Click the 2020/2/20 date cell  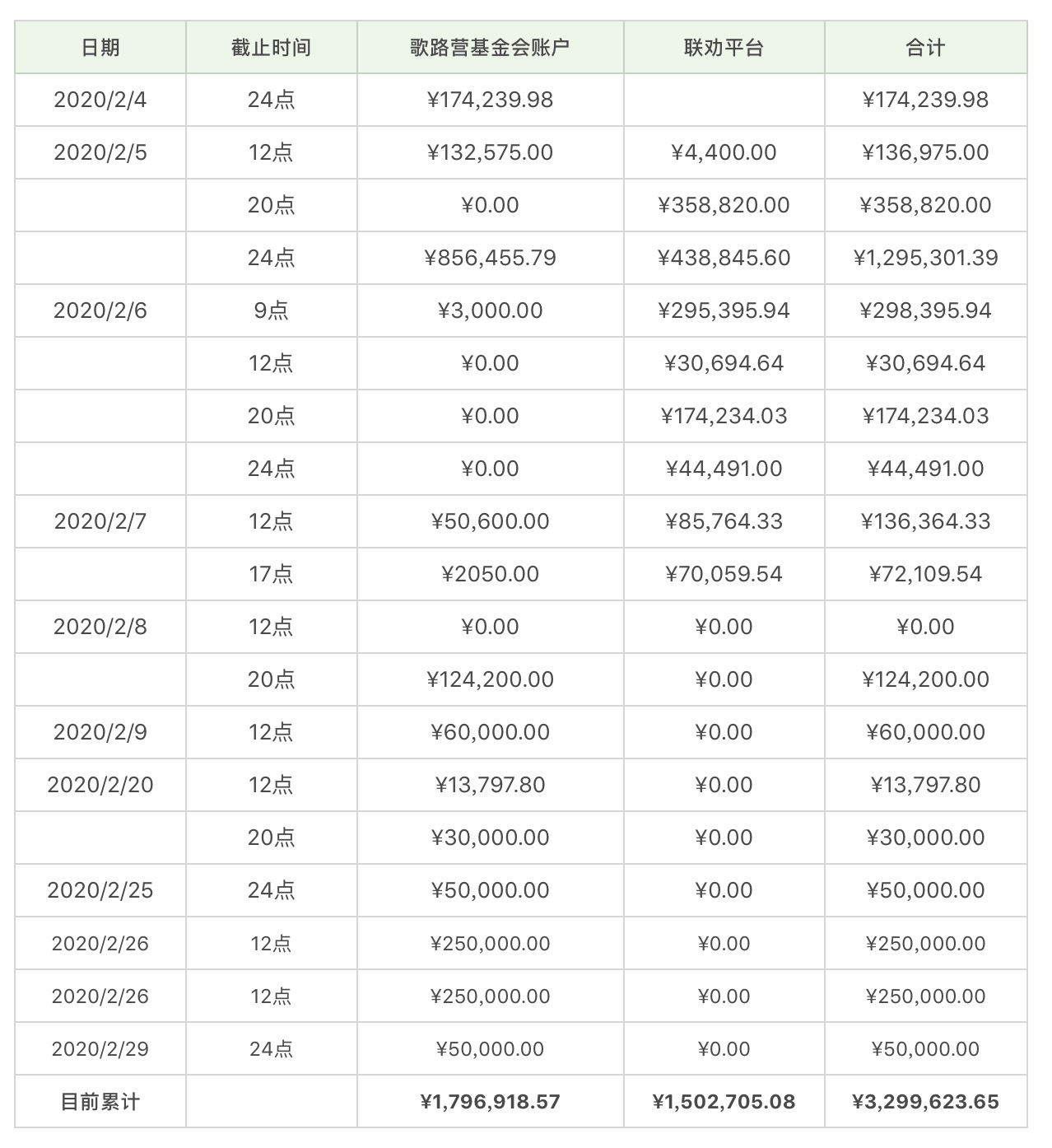[100, 785]
